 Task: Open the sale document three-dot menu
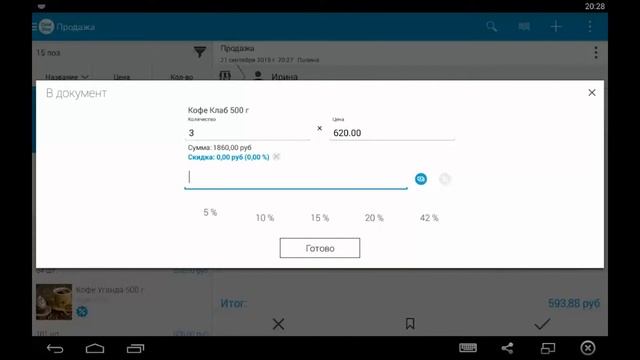coord(596,53)
